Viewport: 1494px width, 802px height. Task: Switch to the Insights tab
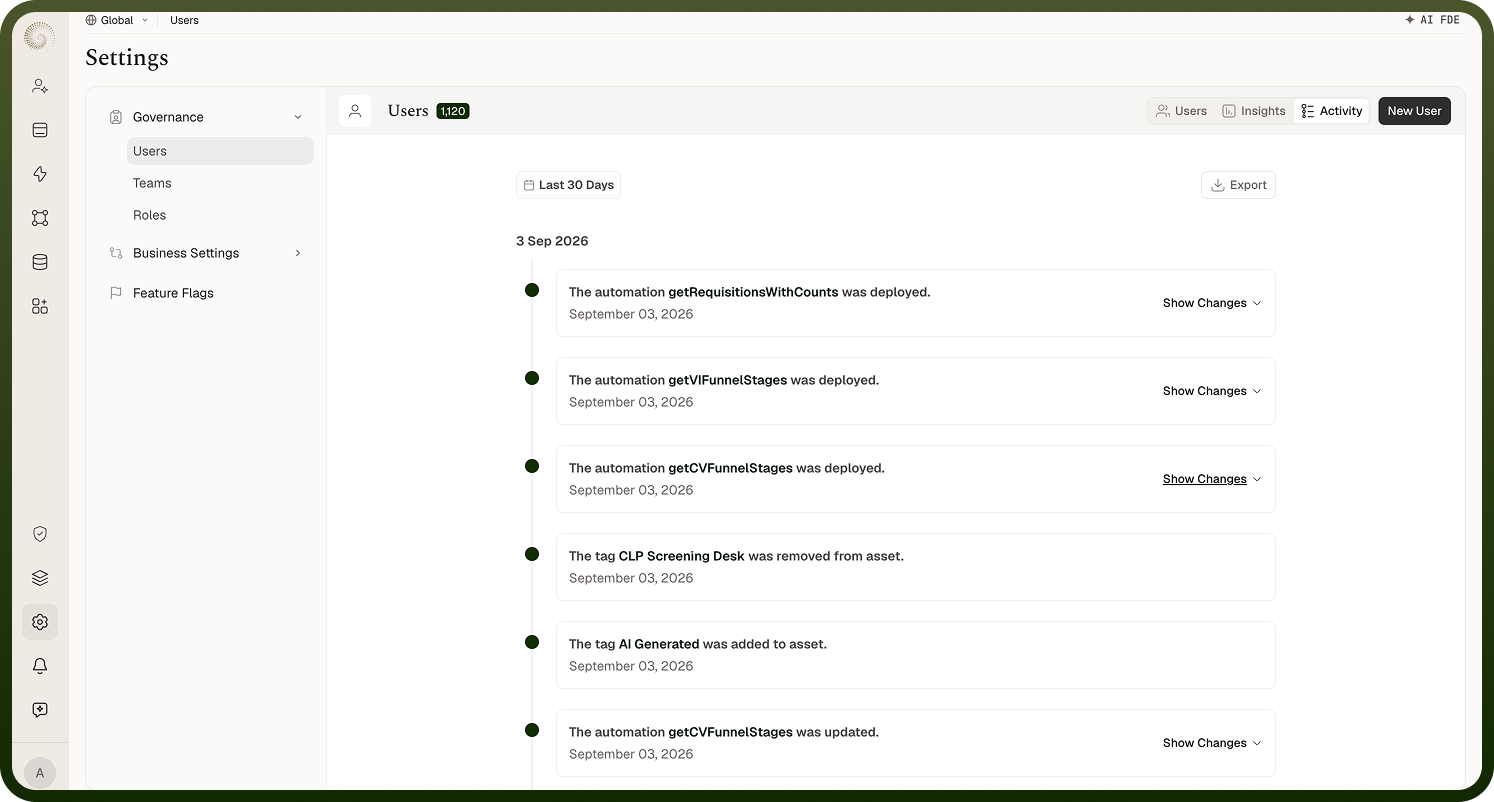click(x=1254, y=111)
